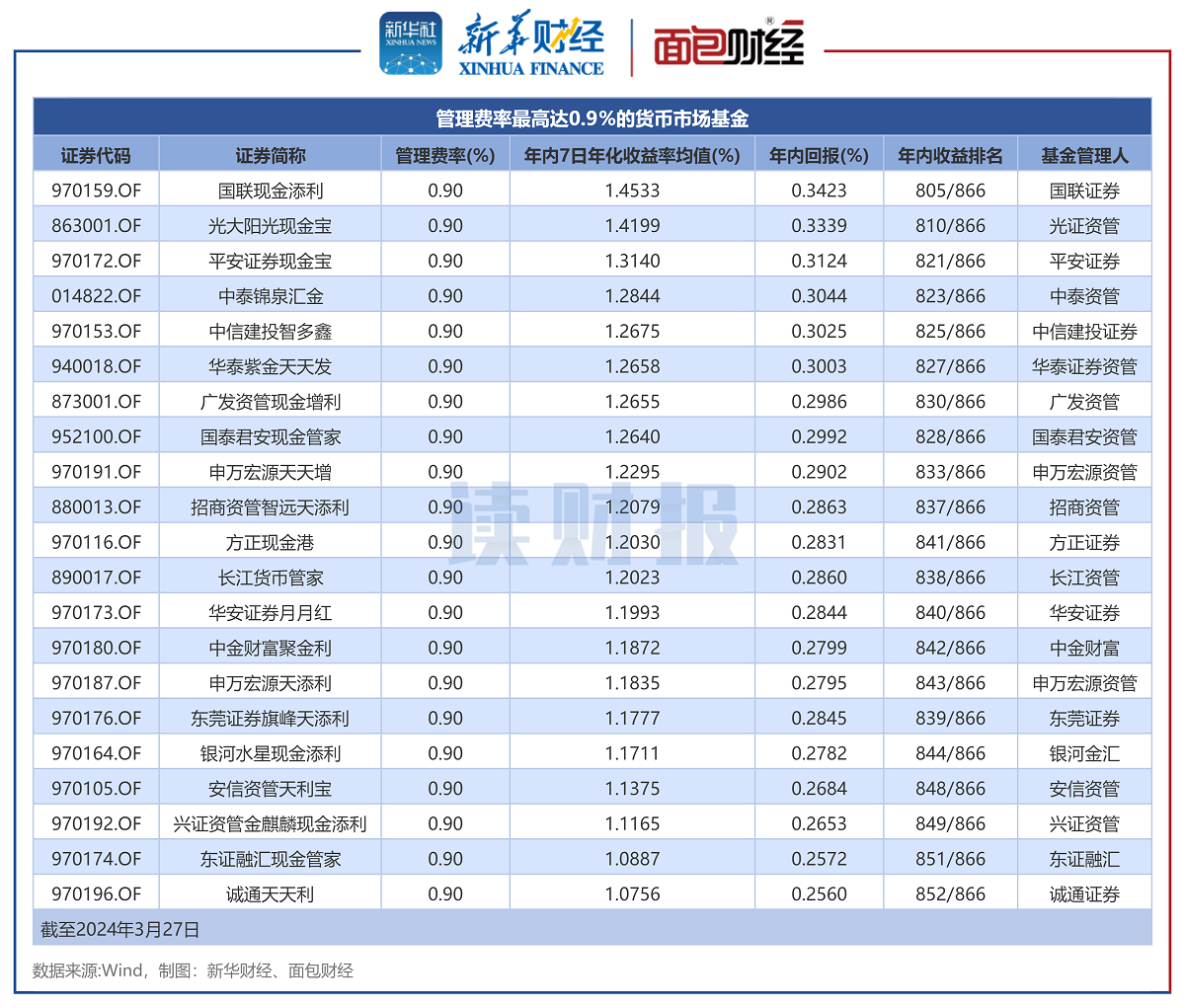Click the 基金管理人 column header
The height and width of the screenshot is (1008, 1185).
(1084, 156)
